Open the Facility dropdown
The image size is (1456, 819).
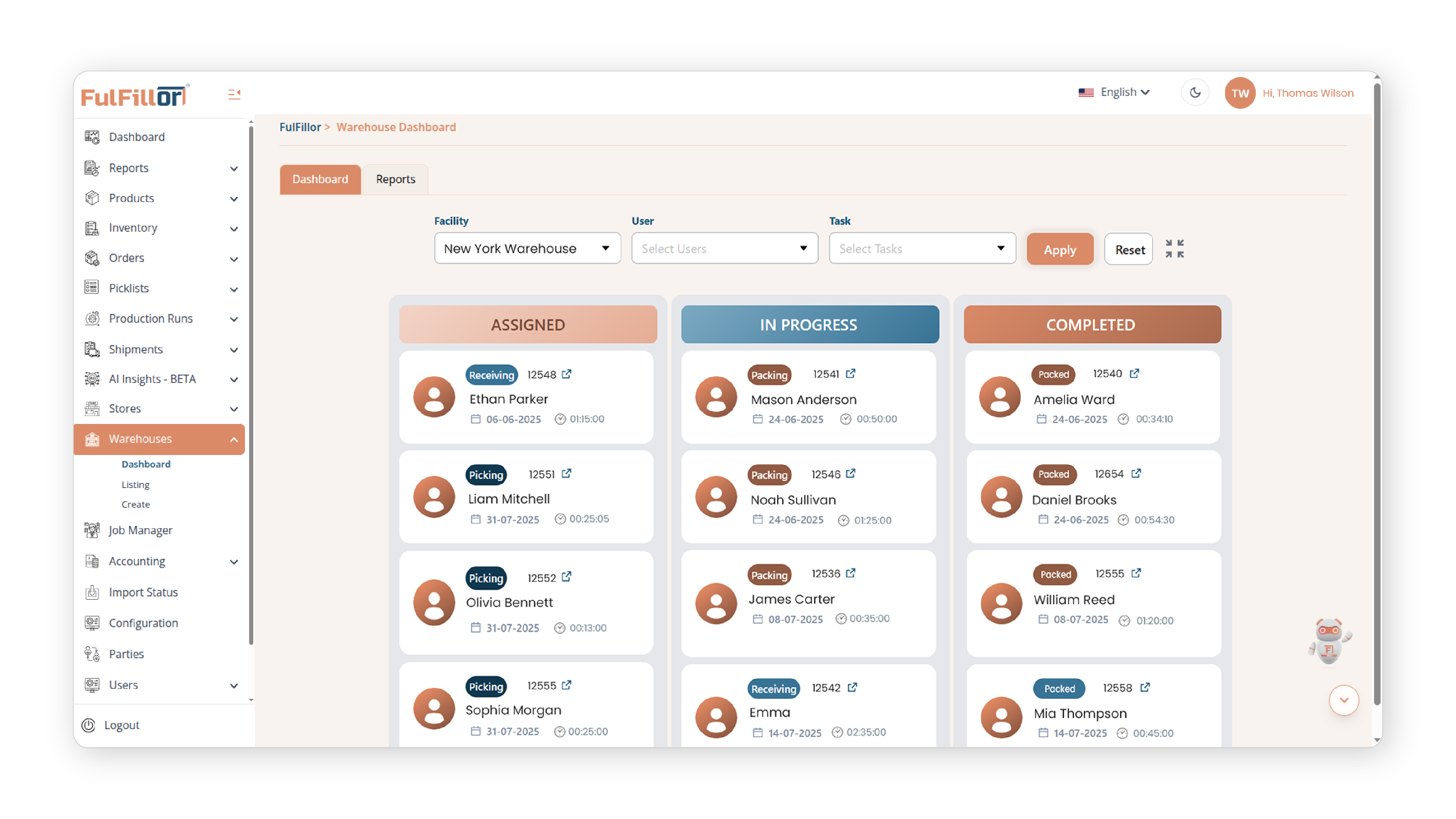click(x=527, y=248)
